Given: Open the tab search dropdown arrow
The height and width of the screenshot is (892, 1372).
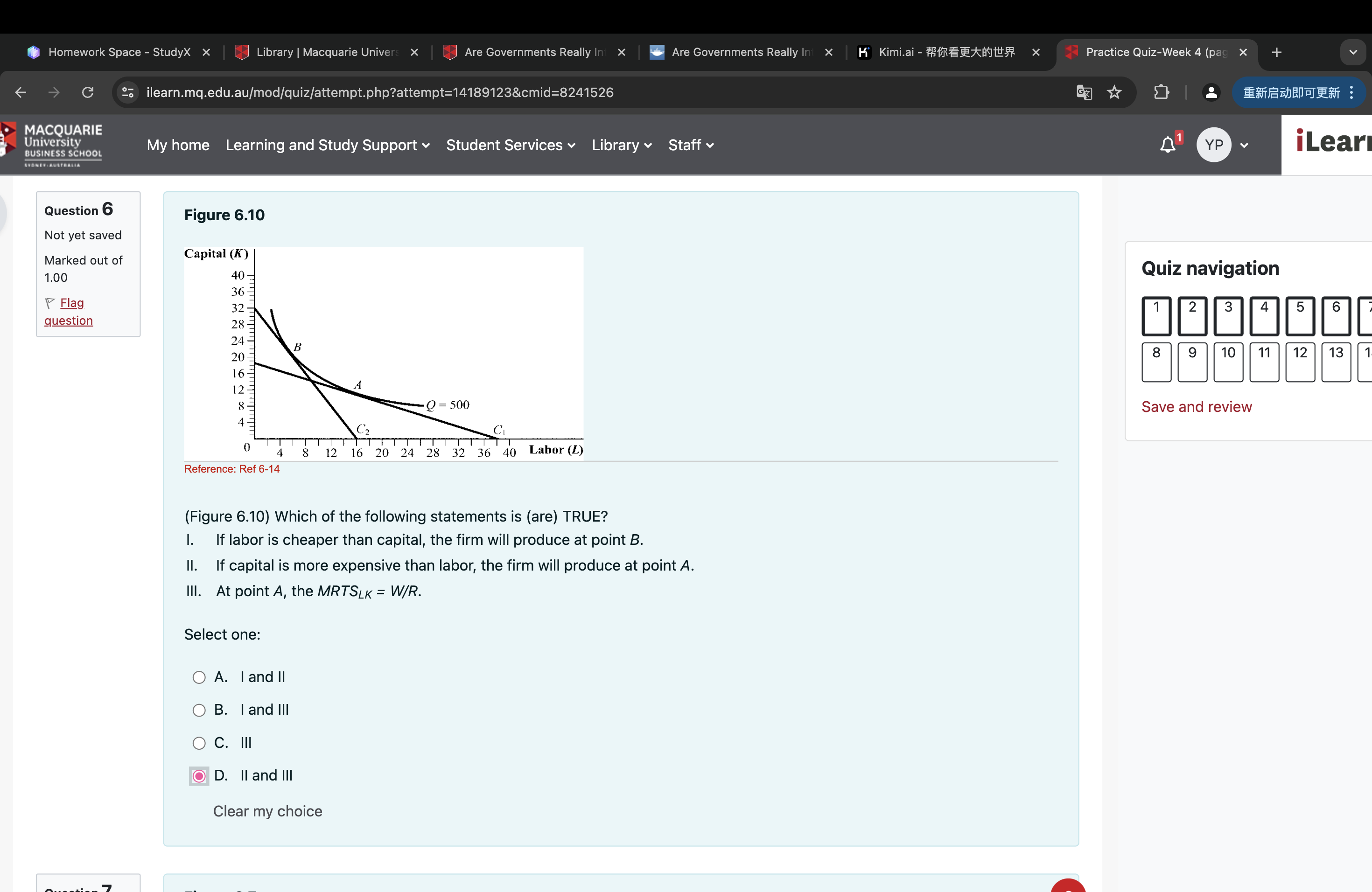Looking at the screenshot, I should (1353, 52).
